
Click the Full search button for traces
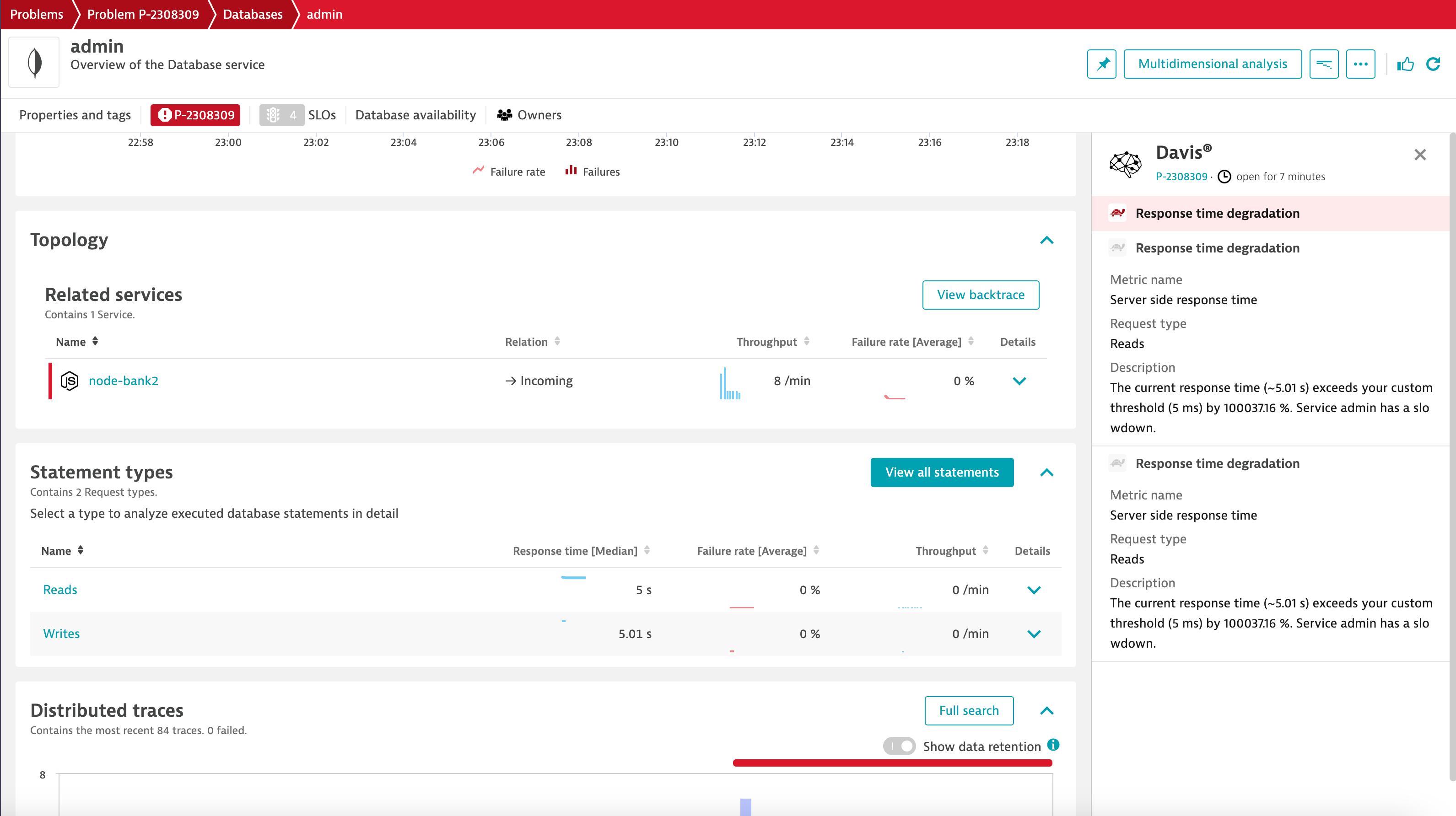tap(968, 710)
